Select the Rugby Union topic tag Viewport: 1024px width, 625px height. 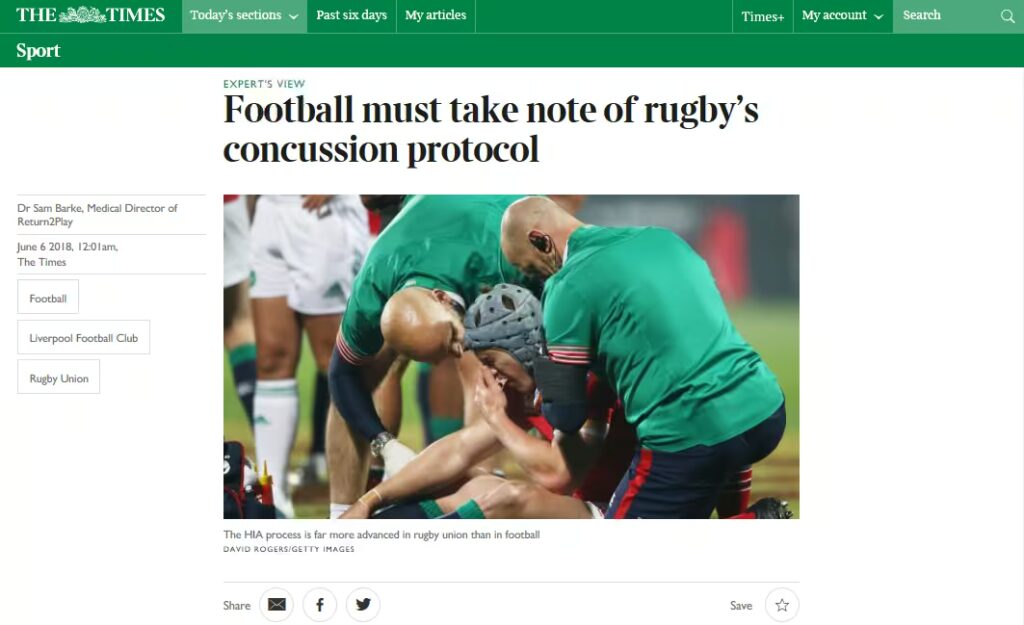pyautogui.click(x=59, y=377)
